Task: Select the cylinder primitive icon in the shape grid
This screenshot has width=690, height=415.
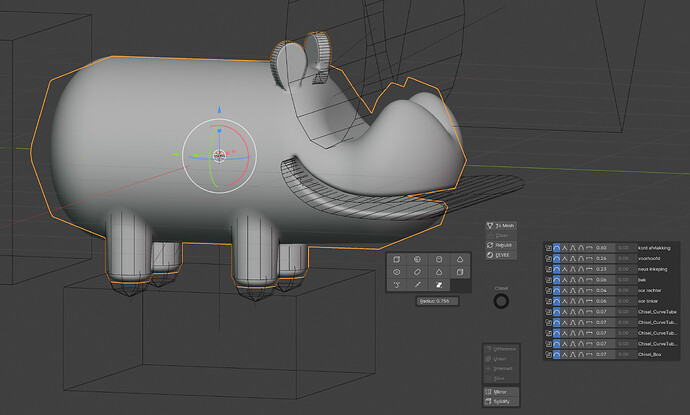Action: point(439,259)
